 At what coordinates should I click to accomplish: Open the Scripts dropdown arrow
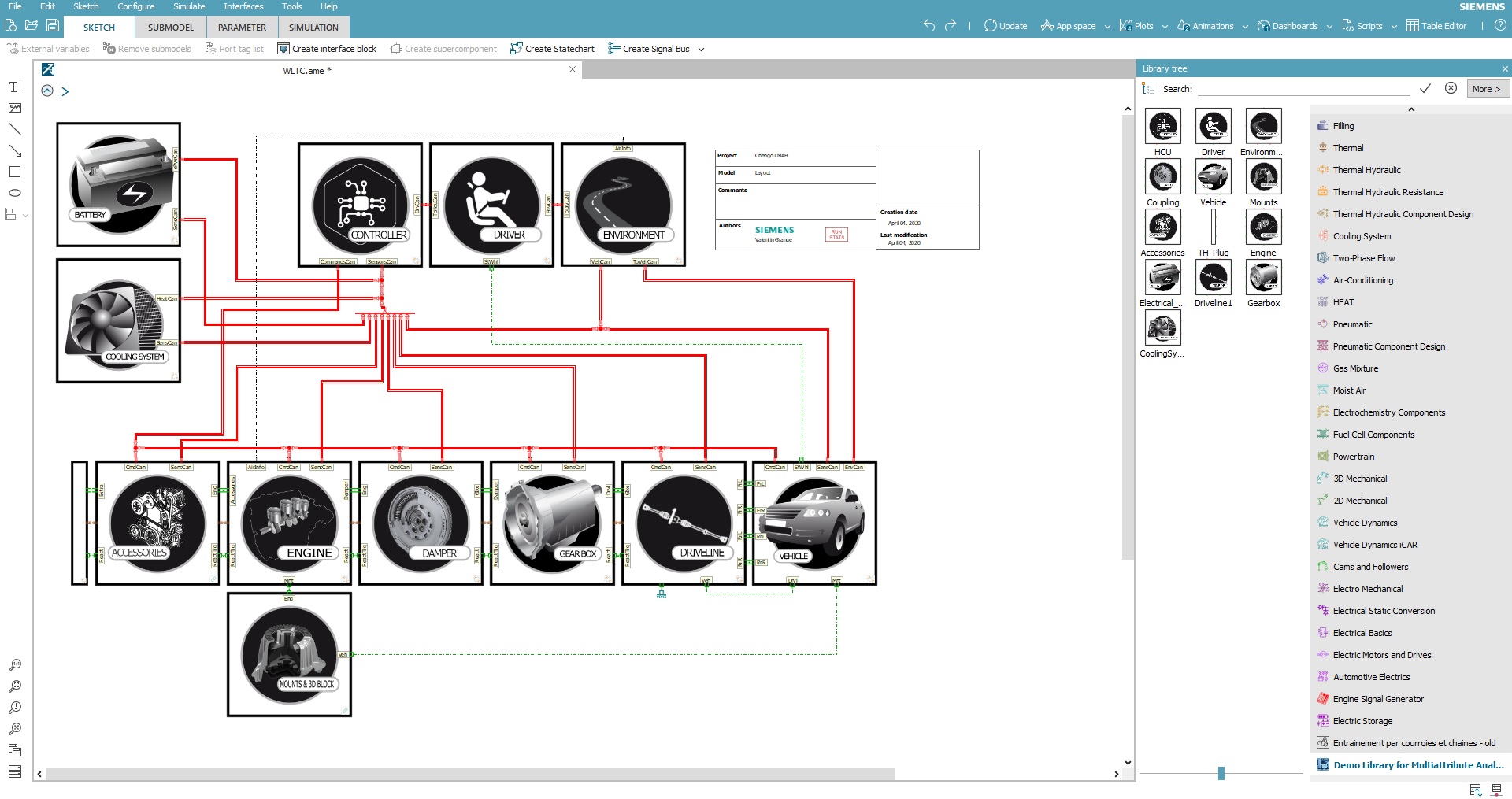pos(1394,26)
